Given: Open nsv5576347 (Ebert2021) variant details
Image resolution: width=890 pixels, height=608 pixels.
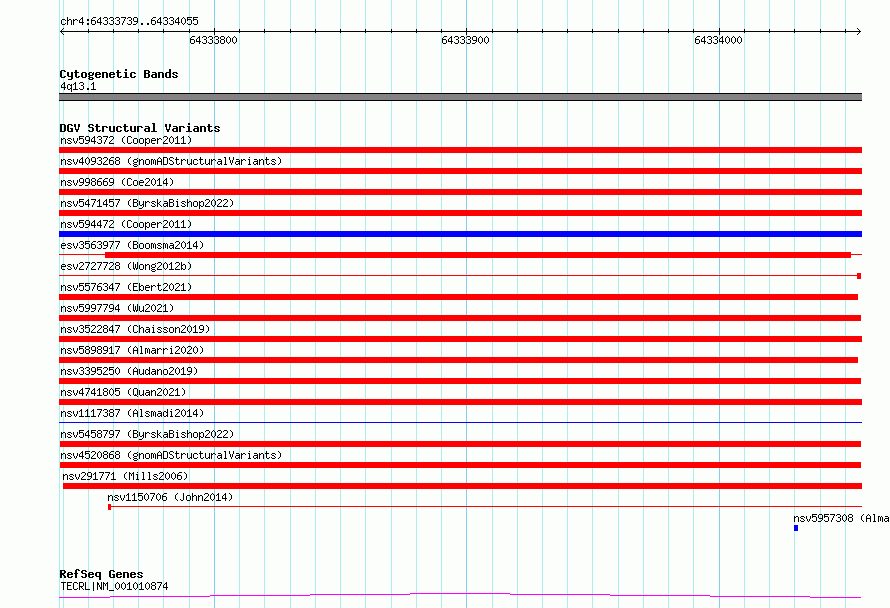Looking at the screenshot, I should (126, 287).
